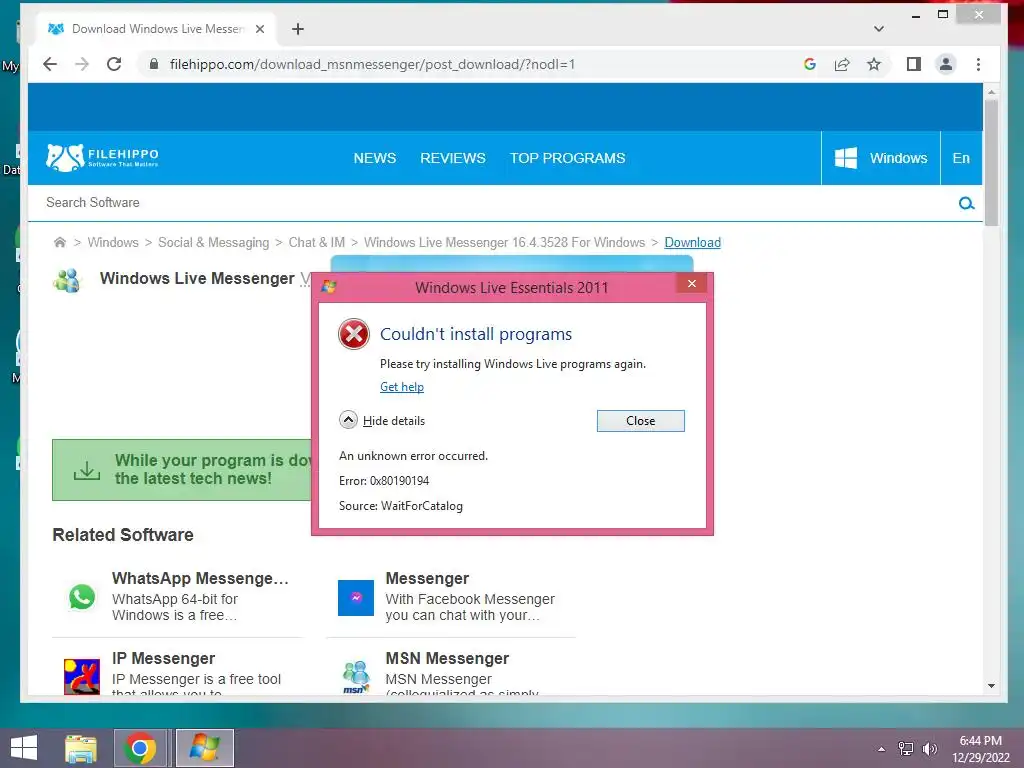The height and width of the screenshot is (768, 1024).
Task: Click the Related Software heading
Action: tap(123, 535)
